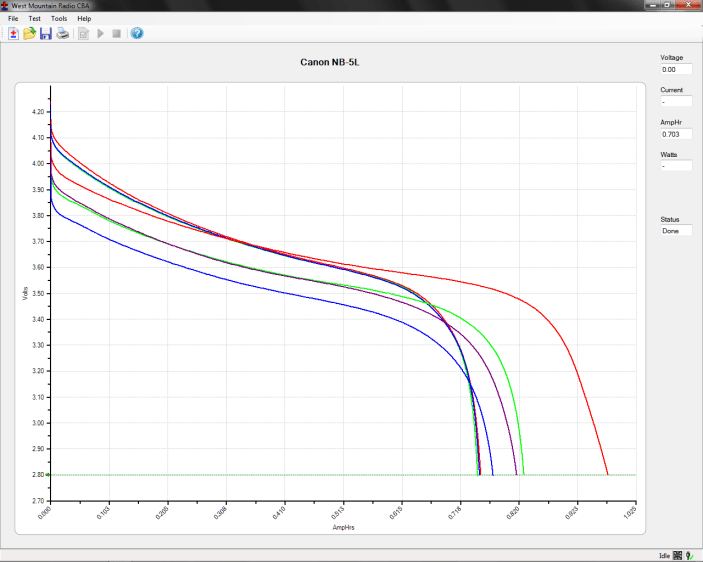Open a saved graph with folder icon
The image size is (703, 562).
click(29, 33)
